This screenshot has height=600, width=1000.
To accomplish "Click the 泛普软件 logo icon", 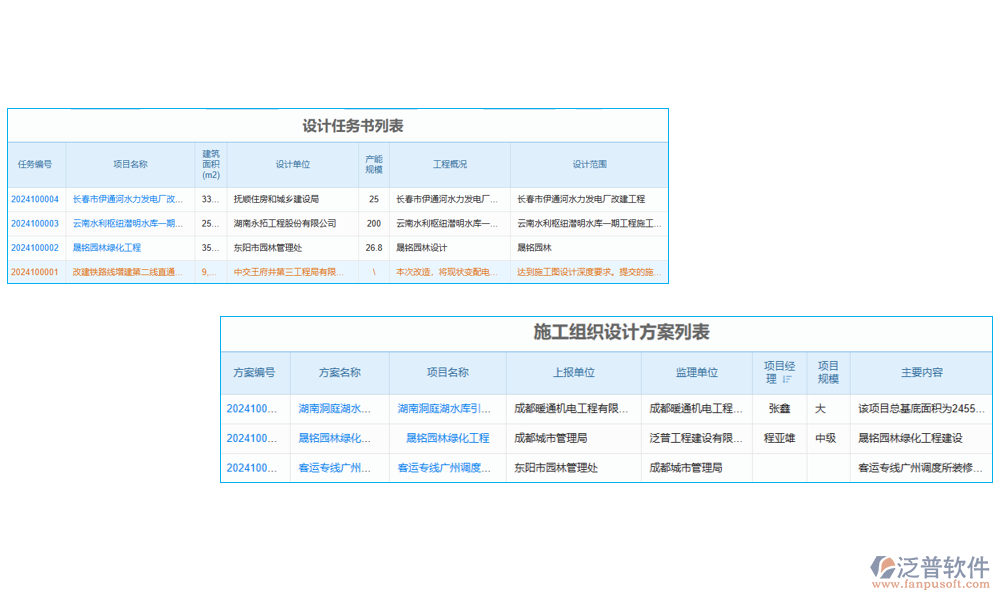I will click(883, 567).
